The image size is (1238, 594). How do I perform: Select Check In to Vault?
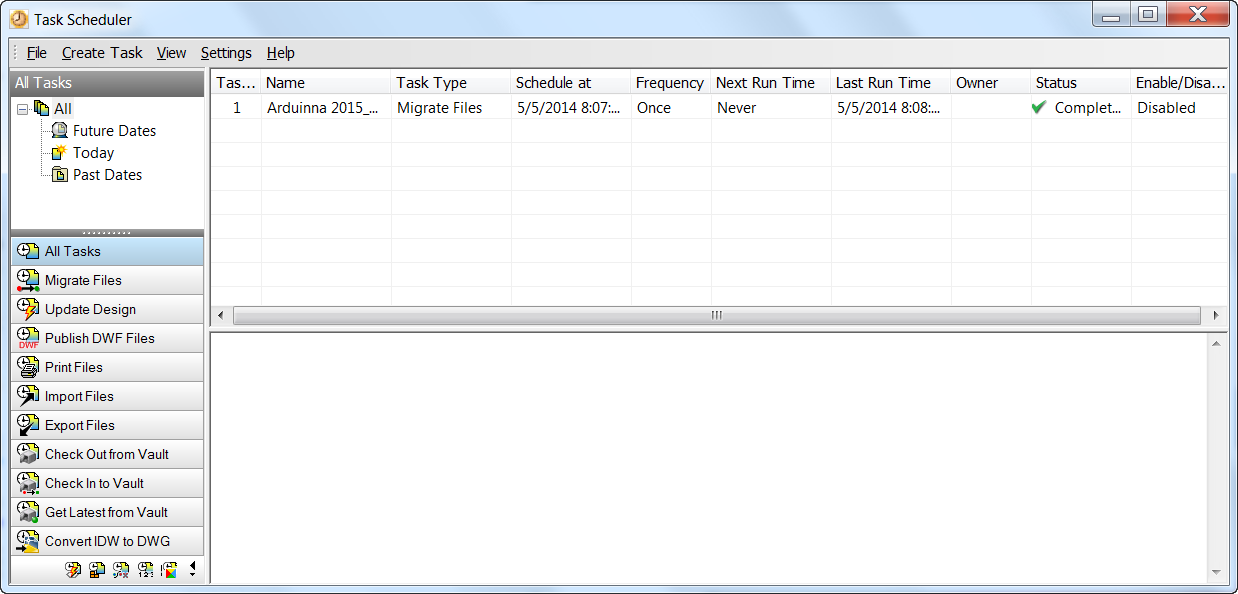93,483
